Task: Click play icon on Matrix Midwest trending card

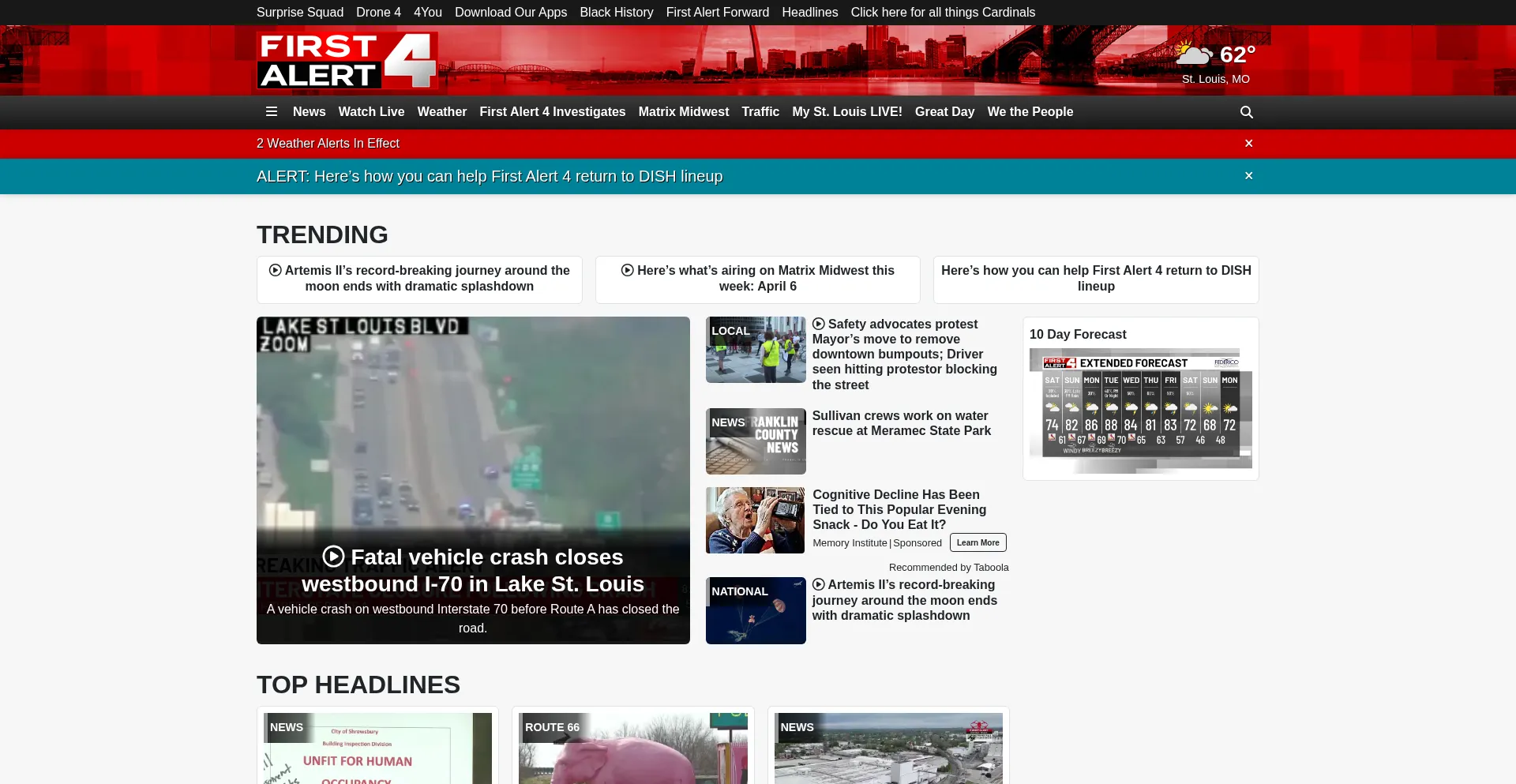Action: 628,270
